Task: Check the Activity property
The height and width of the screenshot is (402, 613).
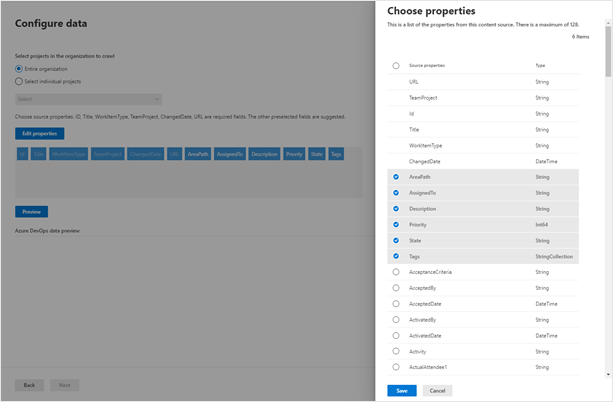Action: pos(396,351)
